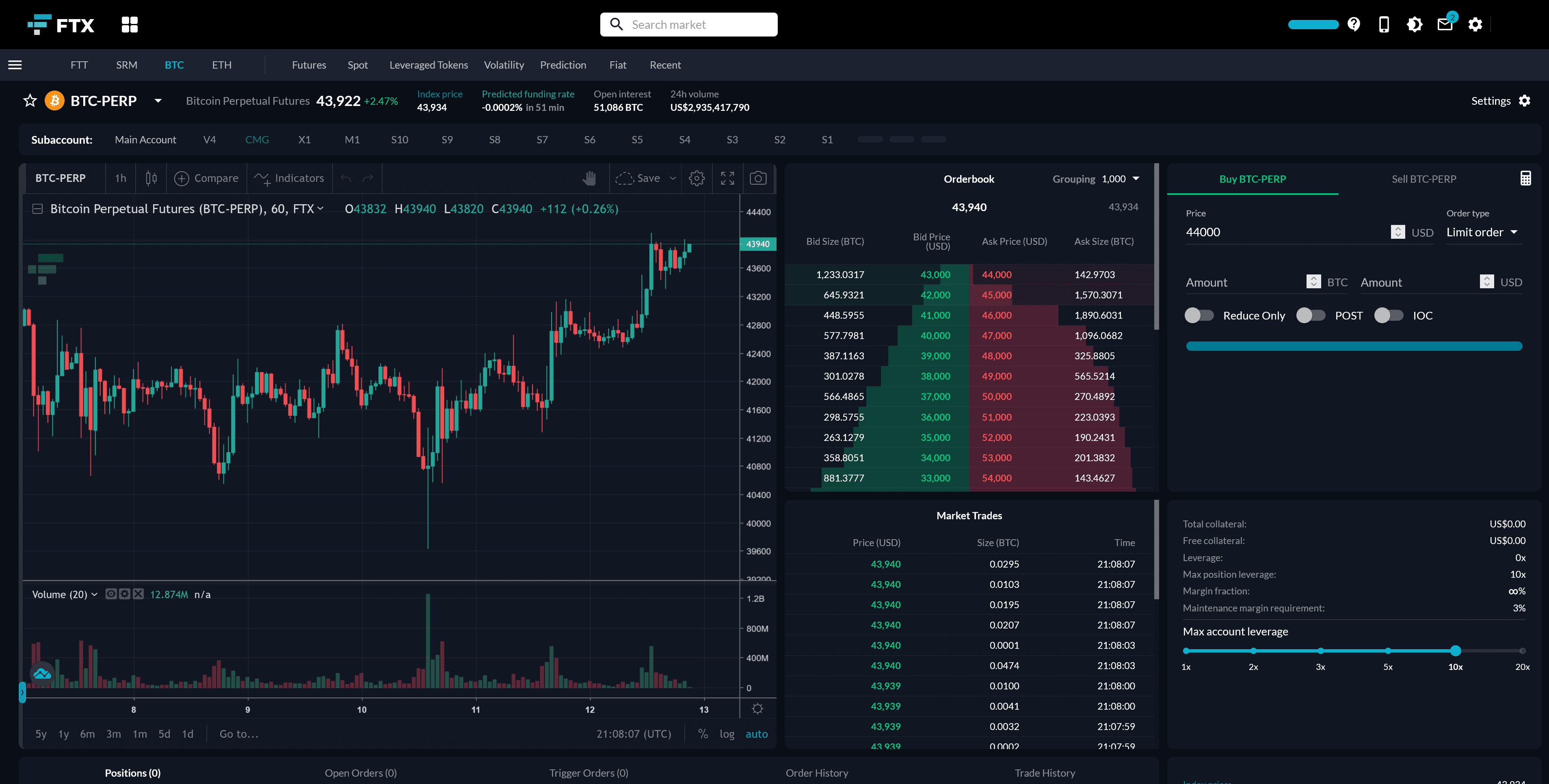Viewport: 1549px width, 784px height.
Task: Click the chart time axis settings gear
Action: tap(757, 709)
